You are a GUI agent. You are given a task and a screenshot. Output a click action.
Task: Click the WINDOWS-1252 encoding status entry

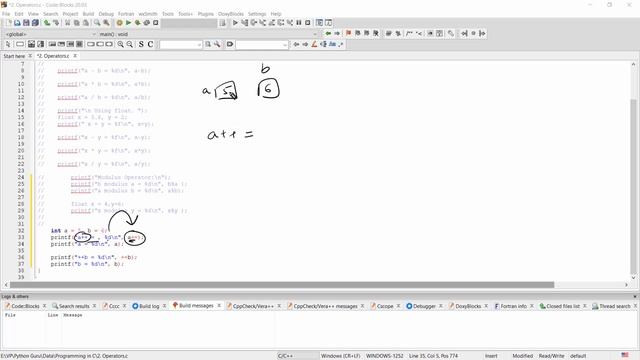[384, 356]
